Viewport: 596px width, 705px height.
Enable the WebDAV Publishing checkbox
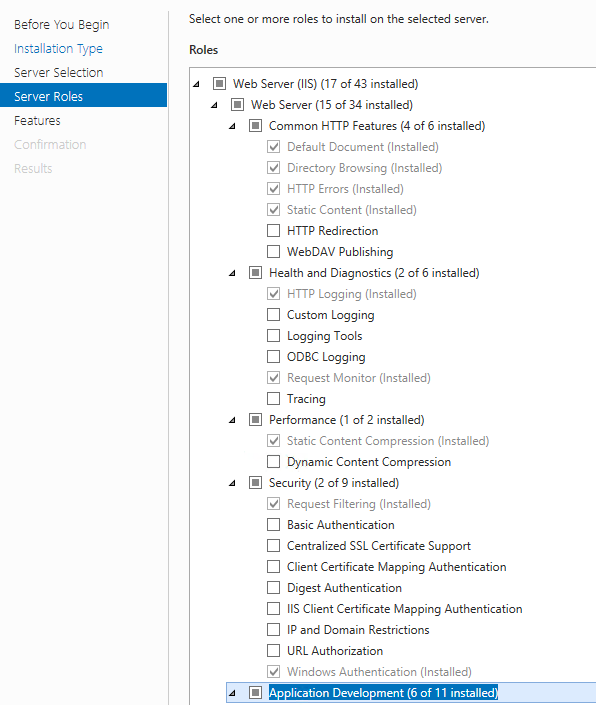tap(273, 252)
